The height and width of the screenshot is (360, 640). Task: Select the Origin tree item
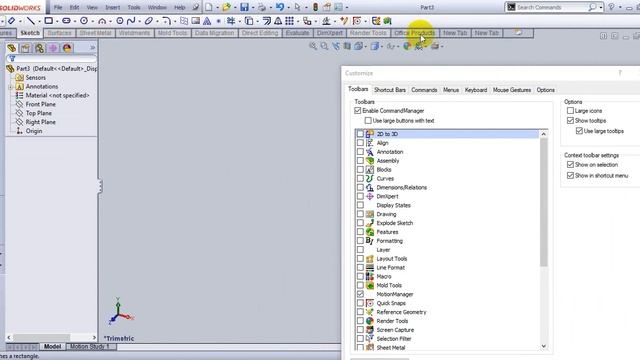[x=34, y=131]
